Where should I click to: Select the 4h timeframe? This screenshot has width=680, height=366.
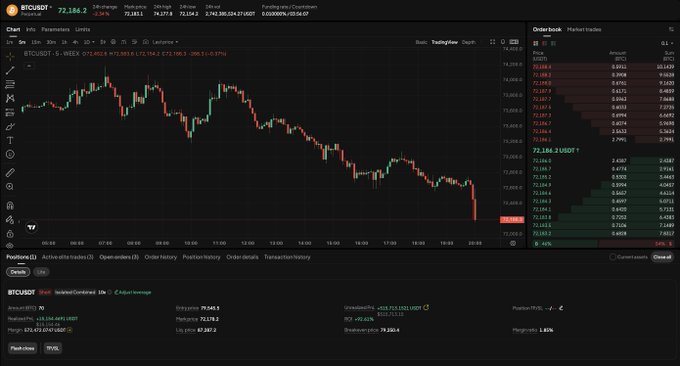pyautogui.click(x=75, y=42)
